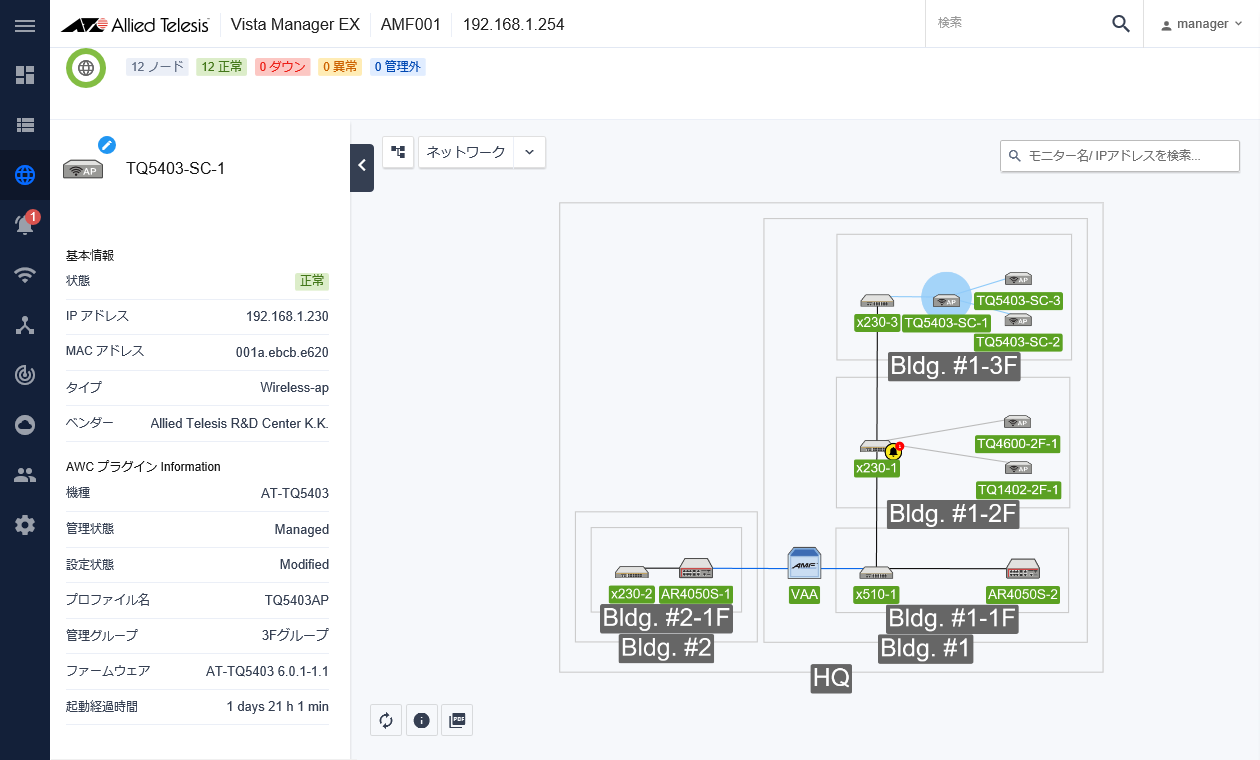Select the highlighted TQ5403-SC-1 AP node
The width and height of the screenshot is (1260, 760).
coord(945,300)
